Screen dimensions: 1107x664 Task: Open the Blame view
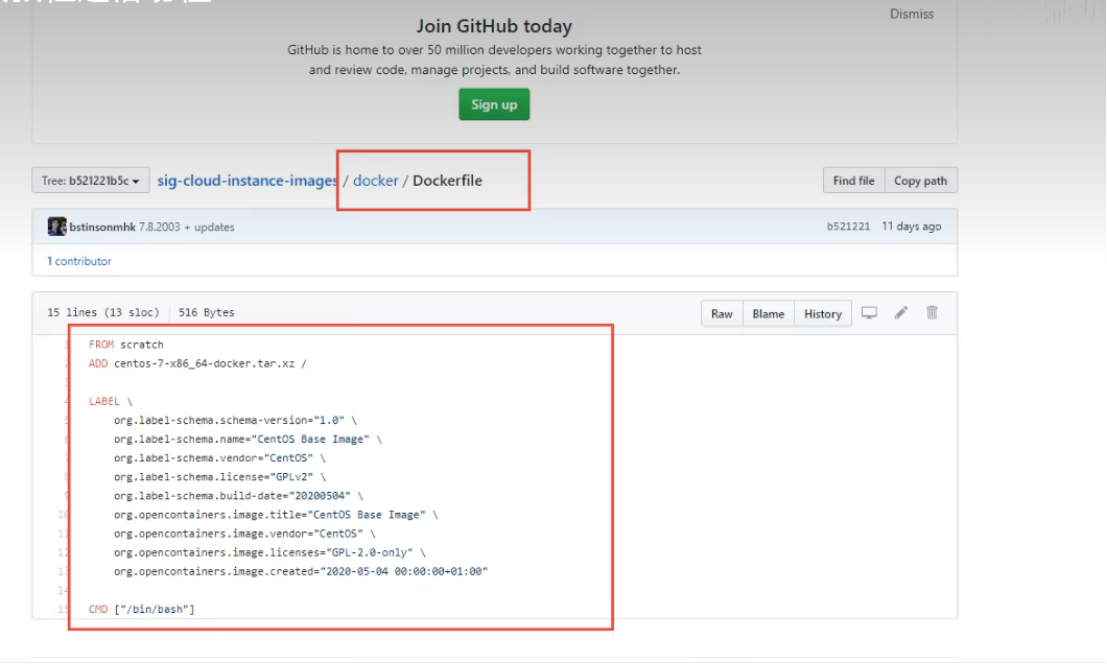coord(768,314)
